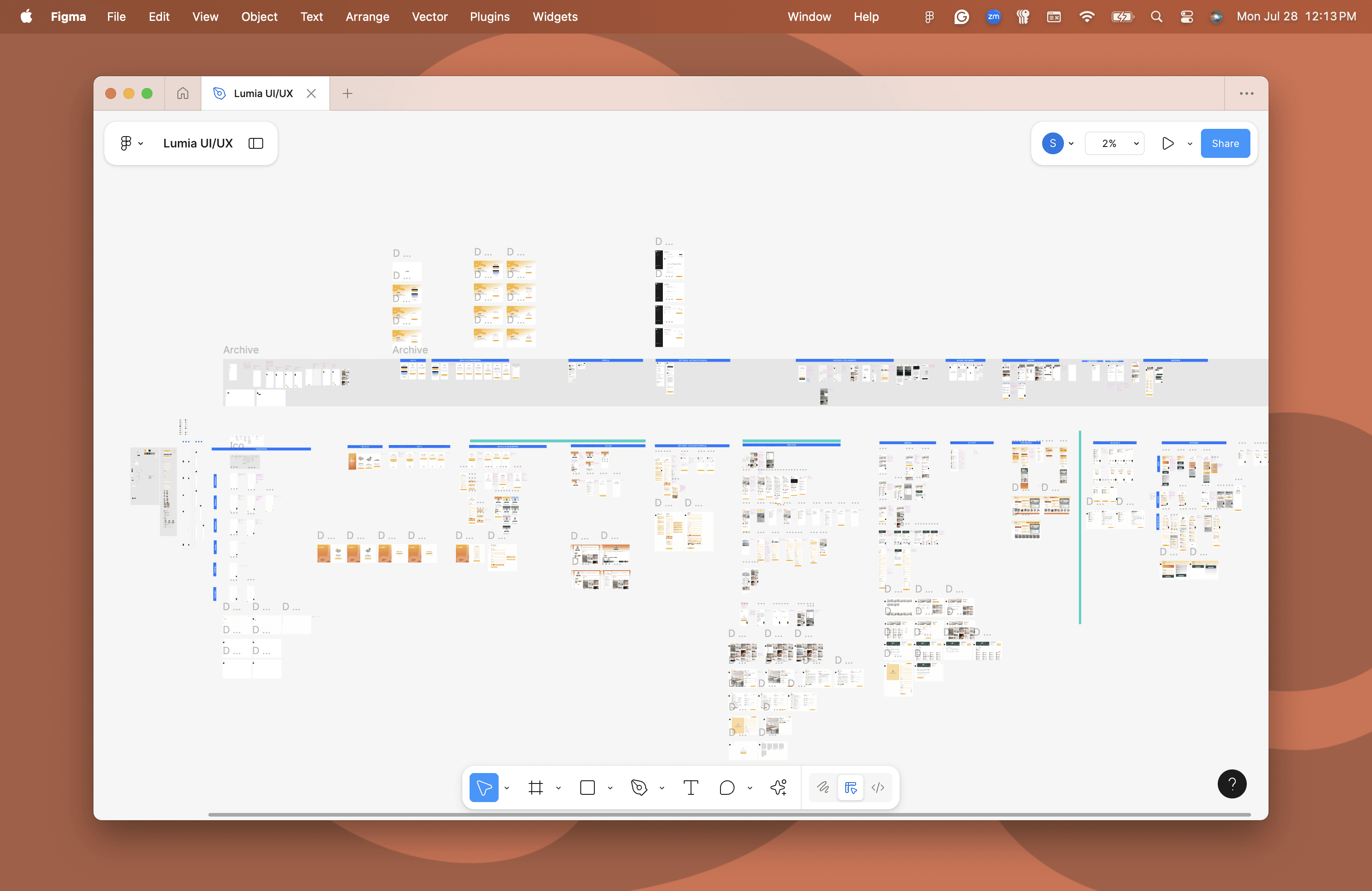Select the Comment tool
This screenshot has width=1372, height=891.
pyautogui.click(x=727, y=787)
